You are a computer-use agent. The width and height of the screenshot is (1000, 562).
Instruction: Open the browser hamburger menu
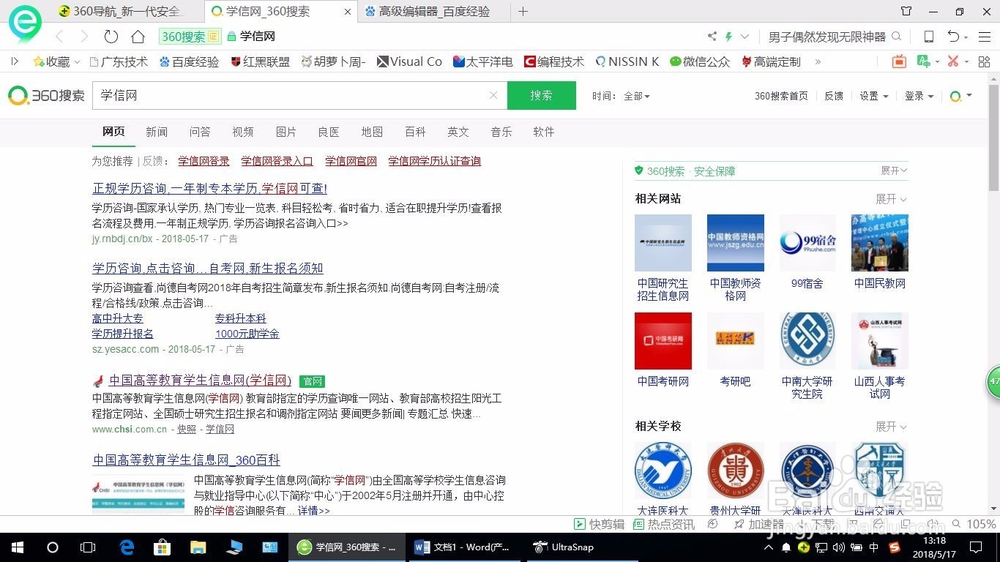(x=984, y=37)
